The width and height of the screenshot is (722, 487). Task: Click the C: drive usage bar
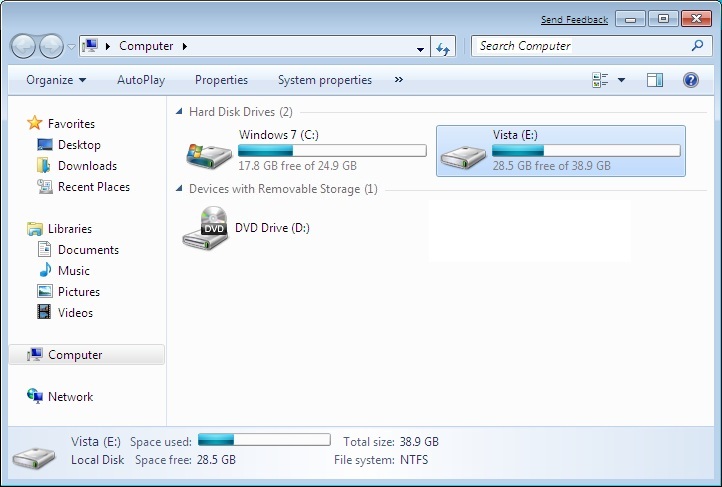332,151
